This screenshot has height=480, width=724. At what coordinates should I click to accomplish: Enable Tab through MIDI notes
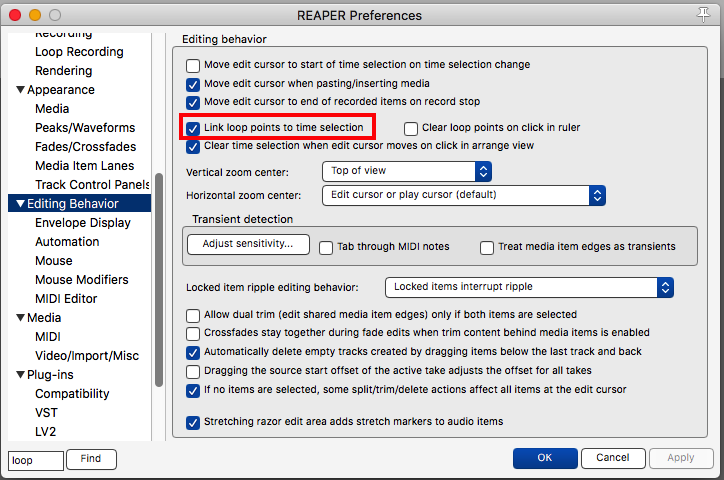326,247
